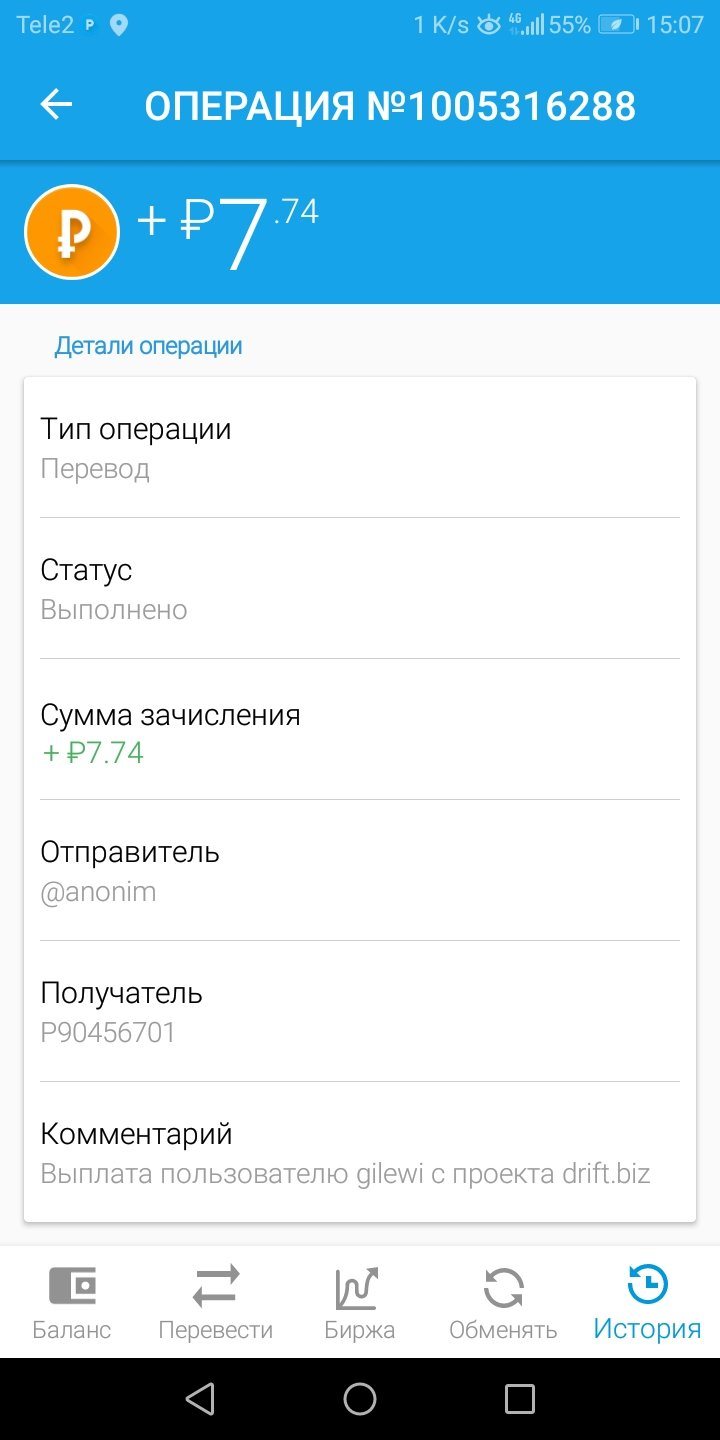Switch to the Баланс tab label
Image resolution: width=720 pixels, height=1440 pixels.
[72, 1330]
